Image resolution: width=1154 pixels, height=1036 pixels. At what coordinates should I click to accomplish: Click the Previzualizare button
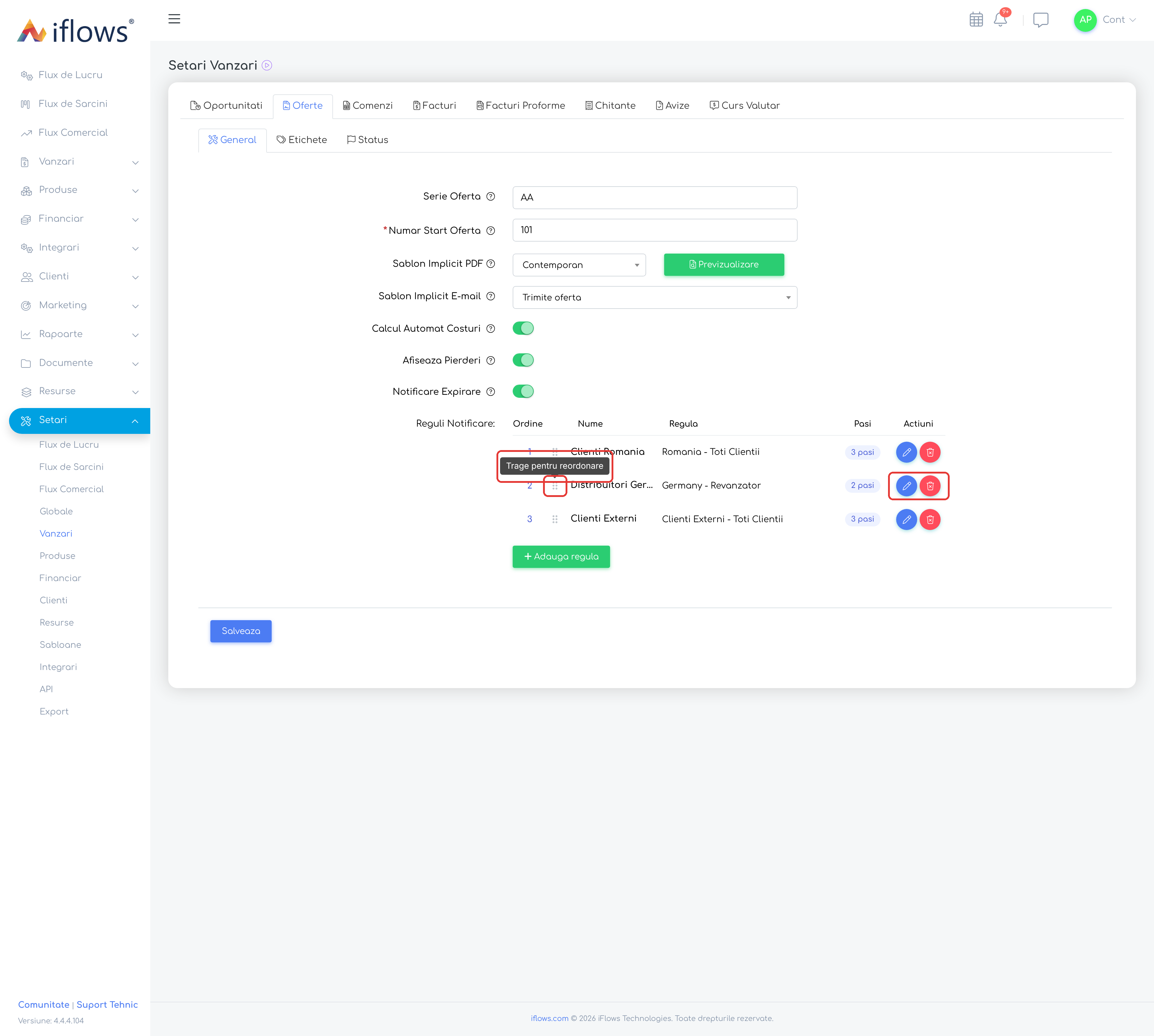[x=724, y=264]
